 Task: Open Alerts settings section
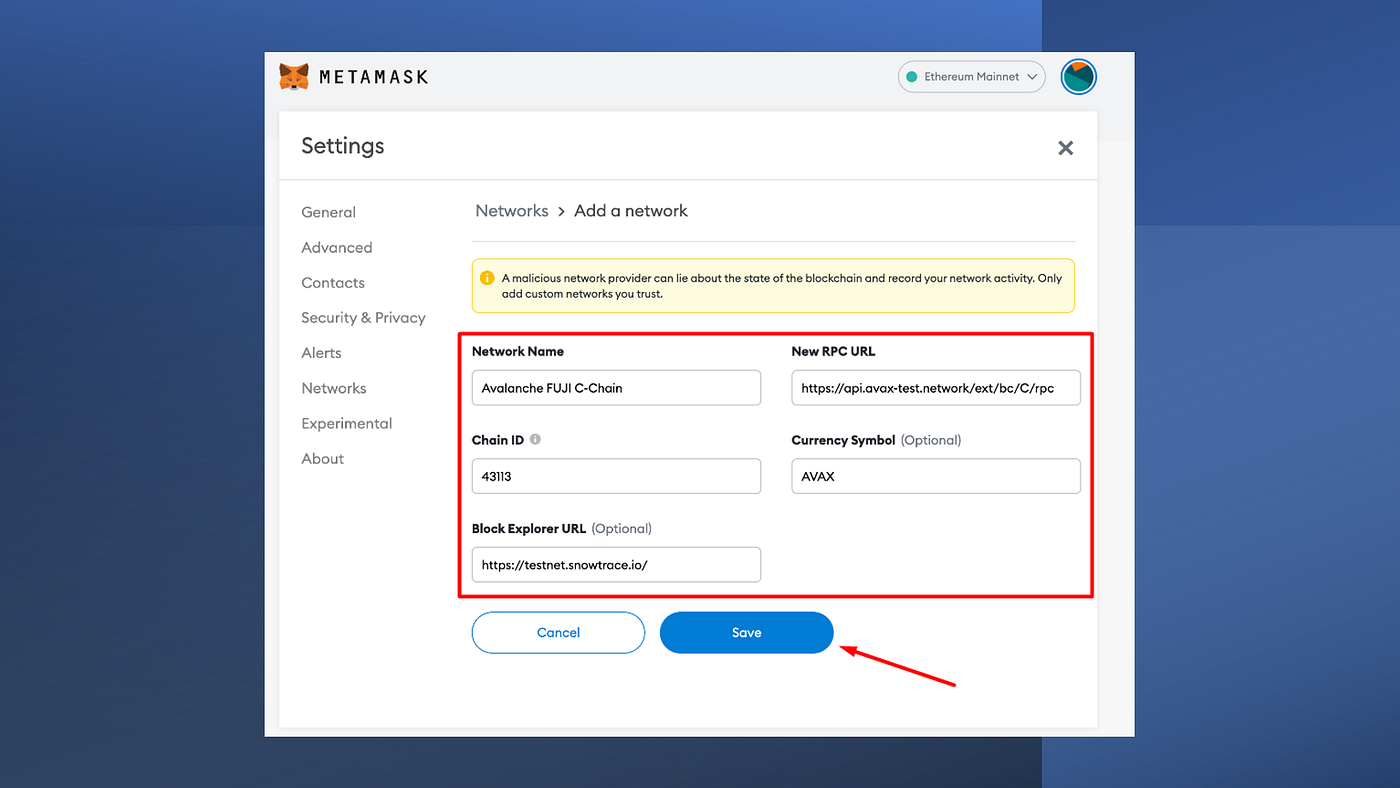(x=321, y=353)
